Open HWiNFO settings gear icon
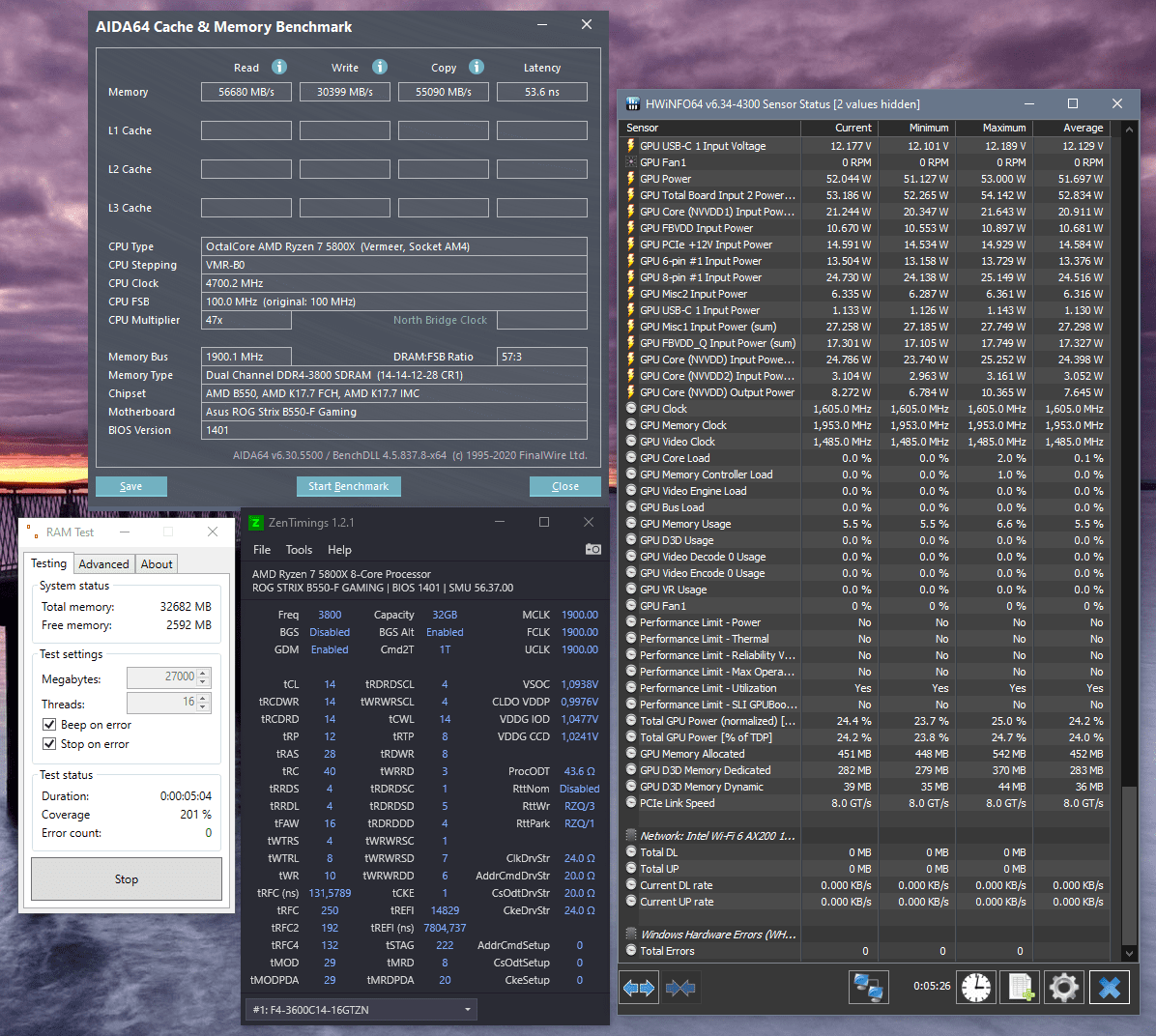 pos(1064,987)
